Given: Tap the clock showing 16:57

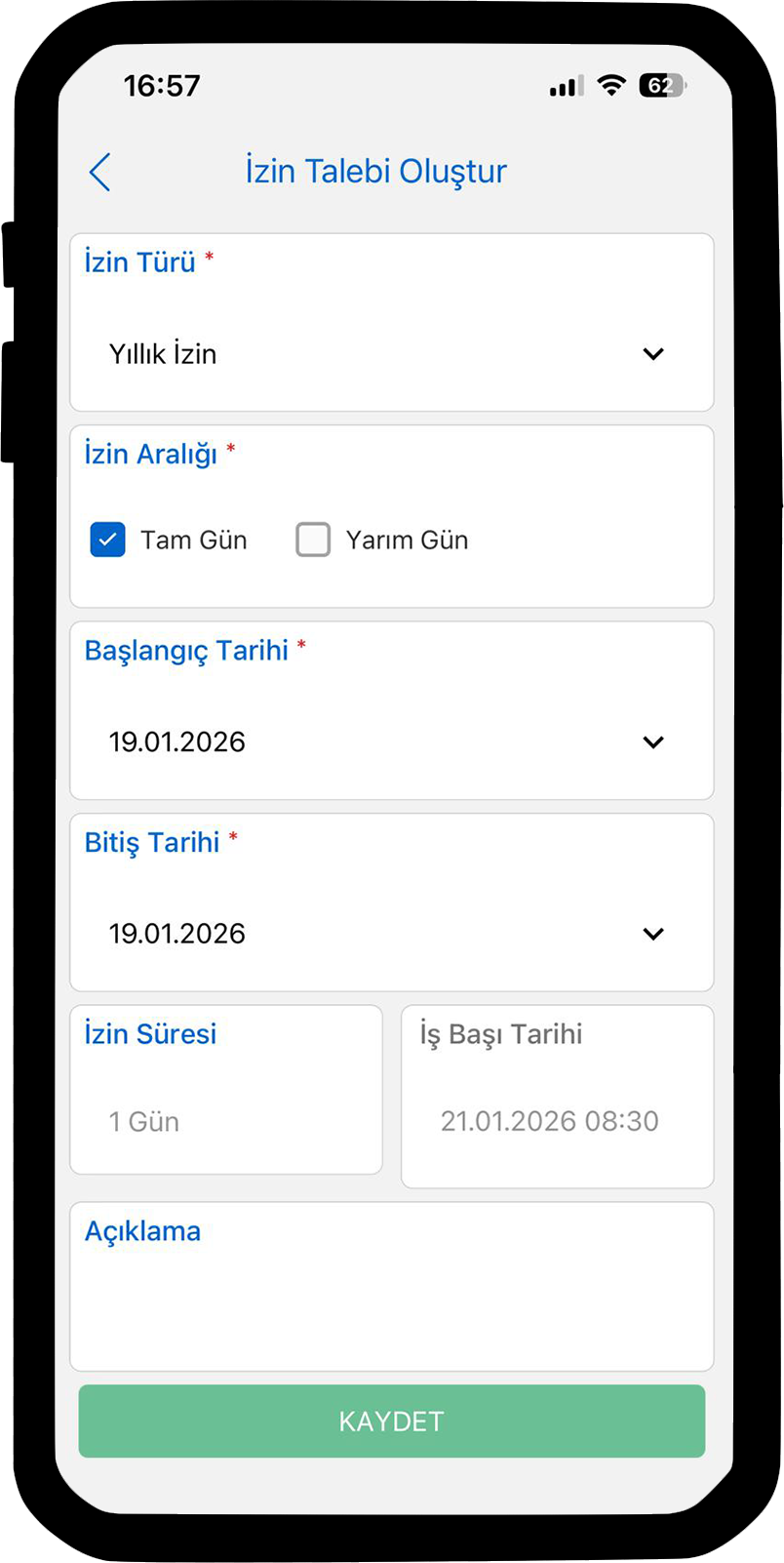Looking at the screenshot, I should pyautogui.click(x=162, y=86).
